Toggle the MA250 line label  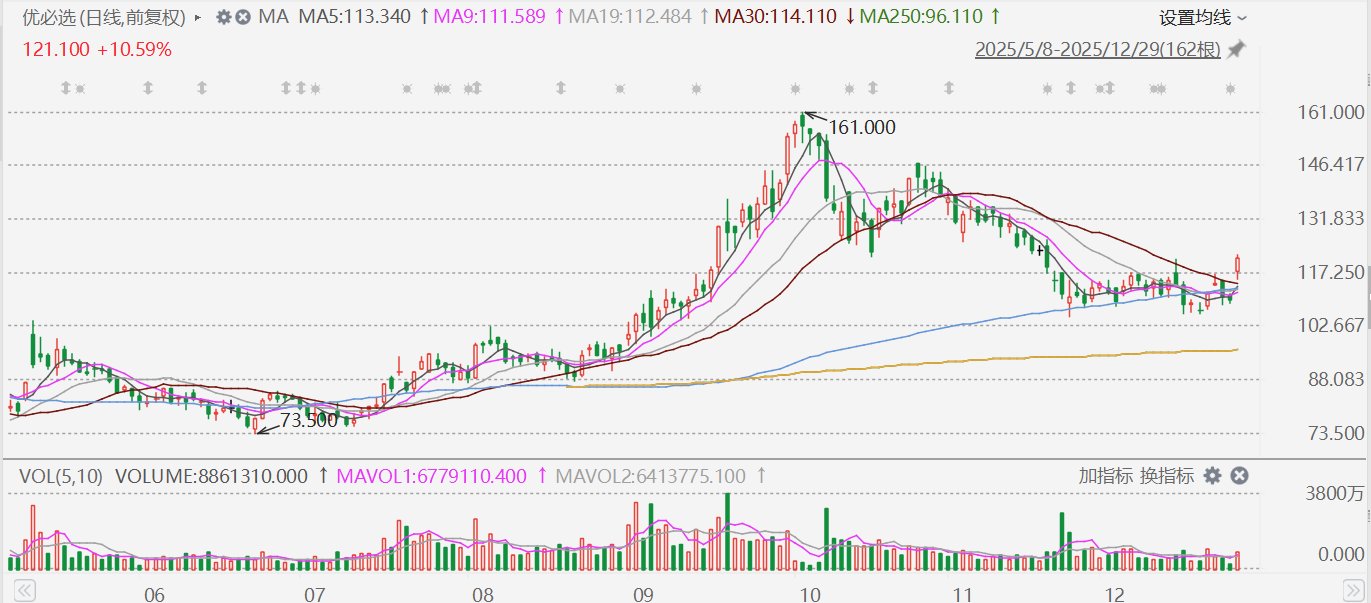(926, 17)
